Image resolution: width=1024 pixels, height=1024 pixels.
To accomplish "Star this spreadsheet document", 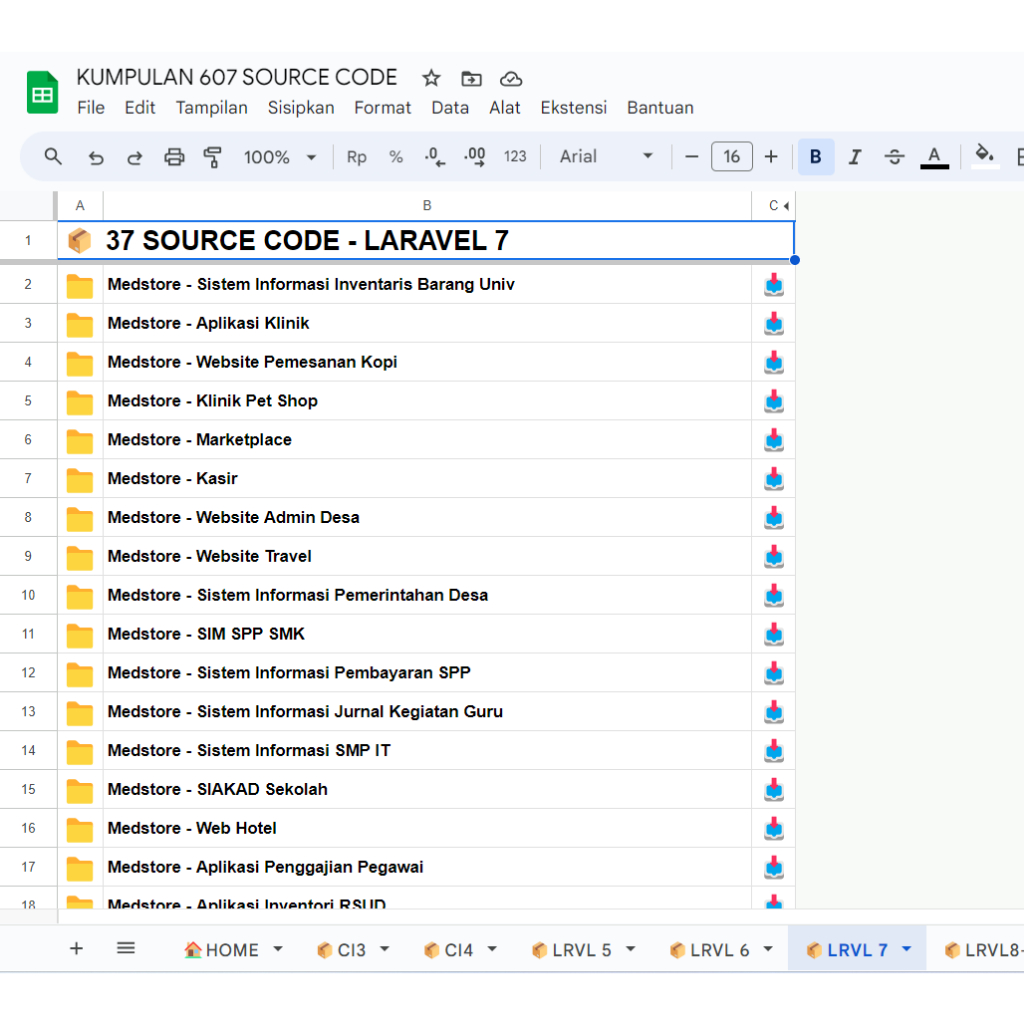I will point(431,78).
